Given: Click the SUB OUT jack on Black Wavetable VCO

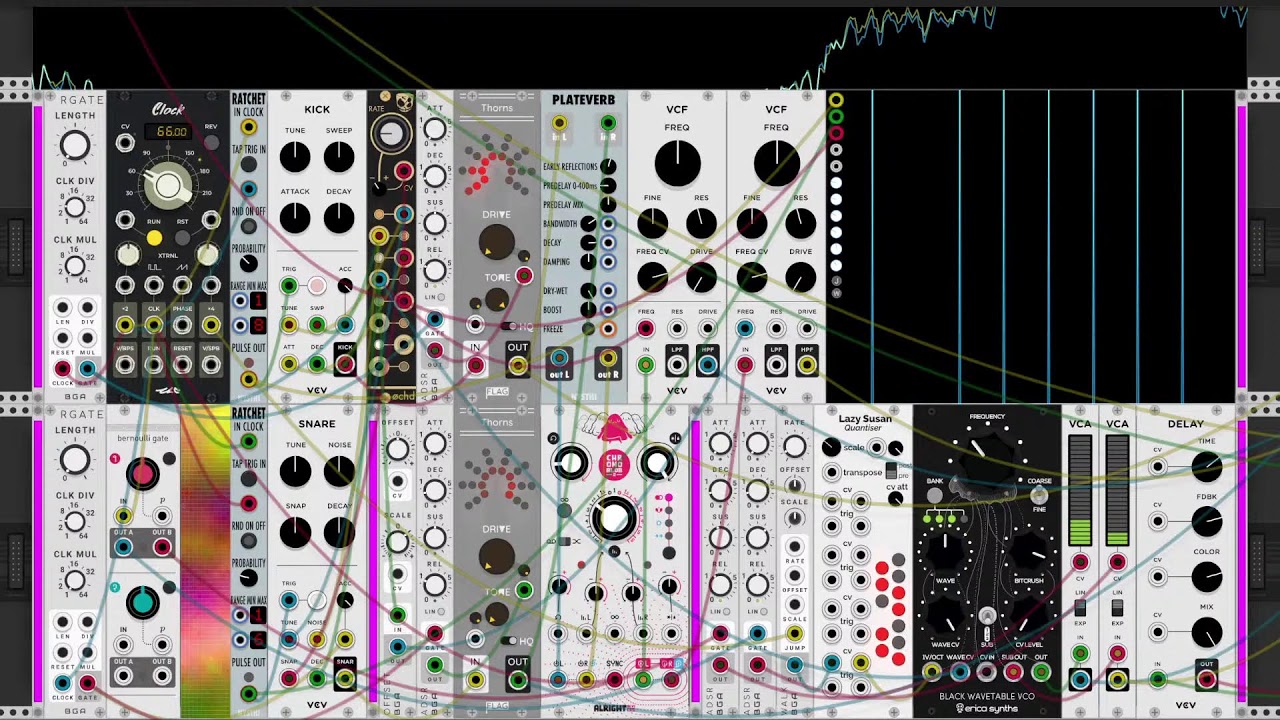Looking at the screenshot, I should coord(1013,672).
